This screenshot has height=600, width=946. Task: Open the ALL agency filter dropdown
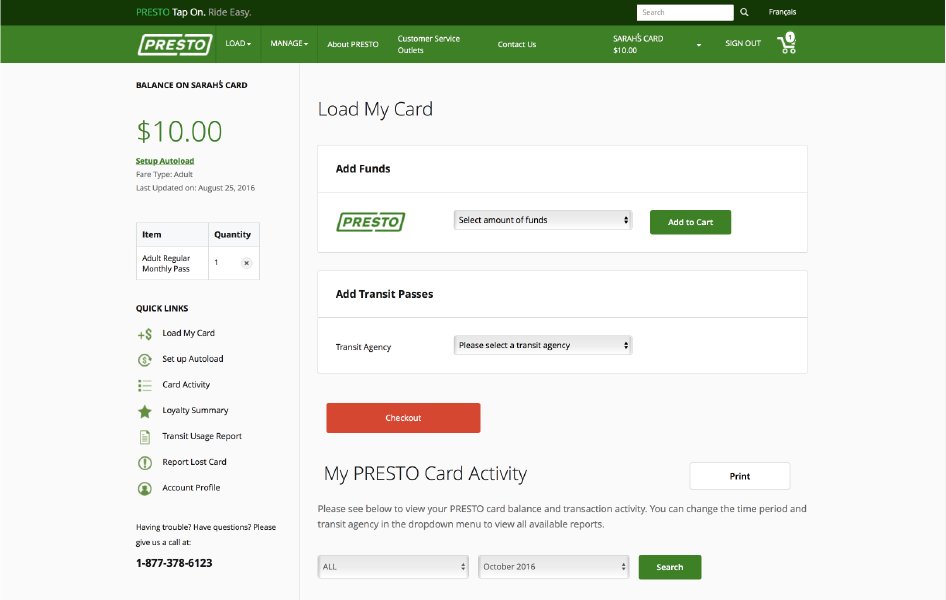pos(393,567)
